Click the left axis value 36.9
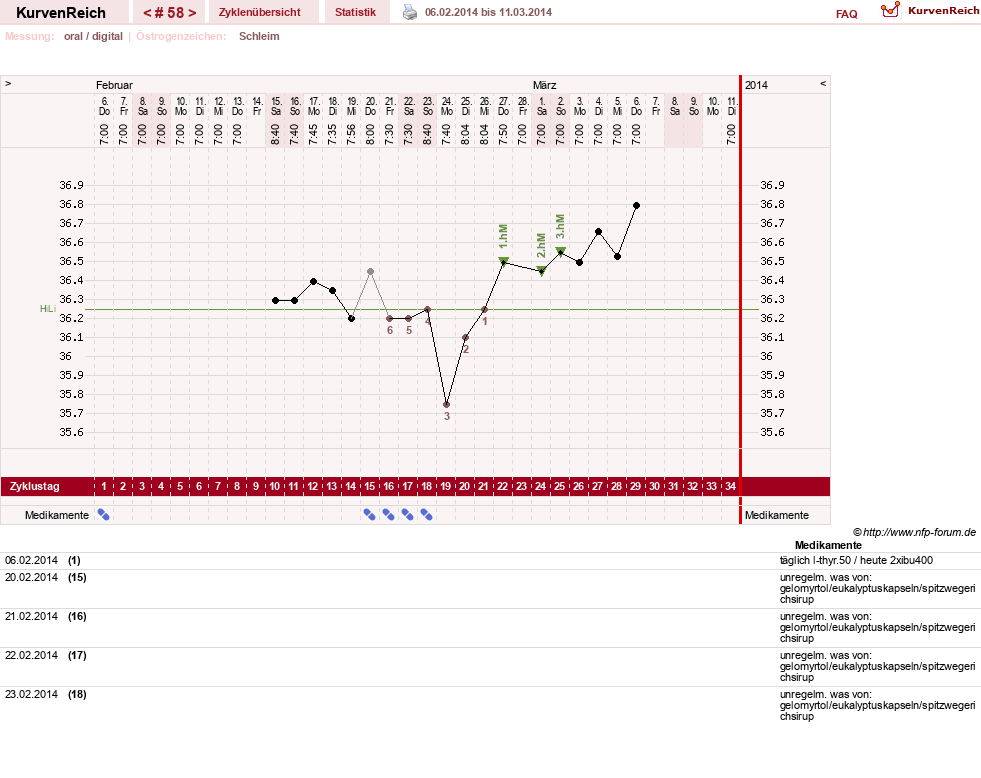This screenshot has height=778, width=981. click(x=71, y=185)
